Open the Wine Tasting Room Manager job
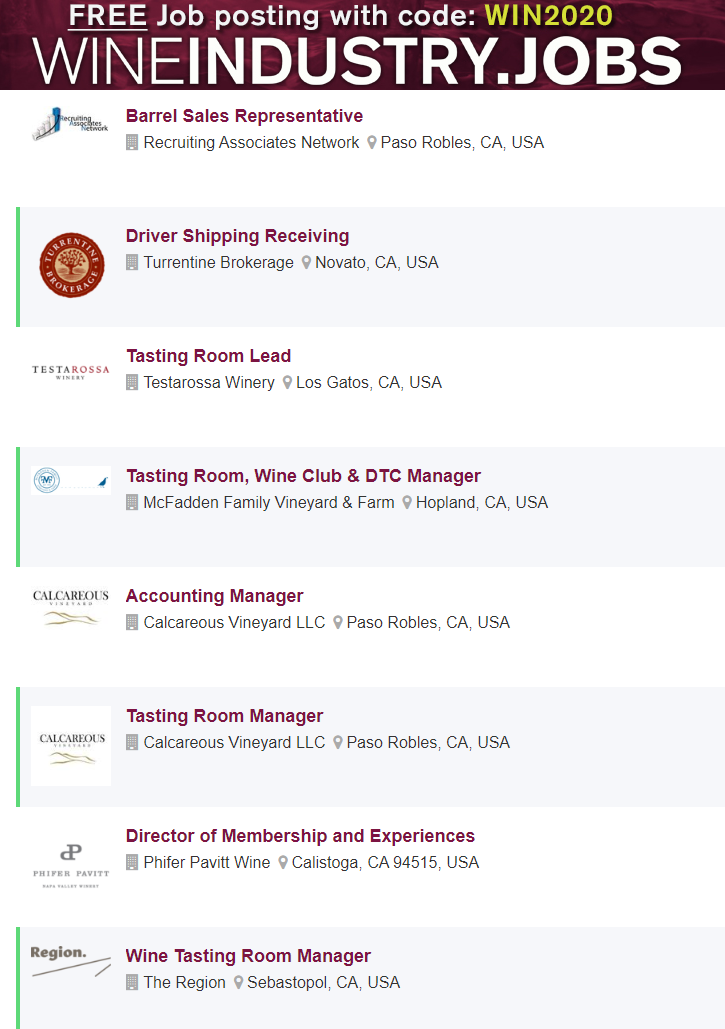 (248, 956)
